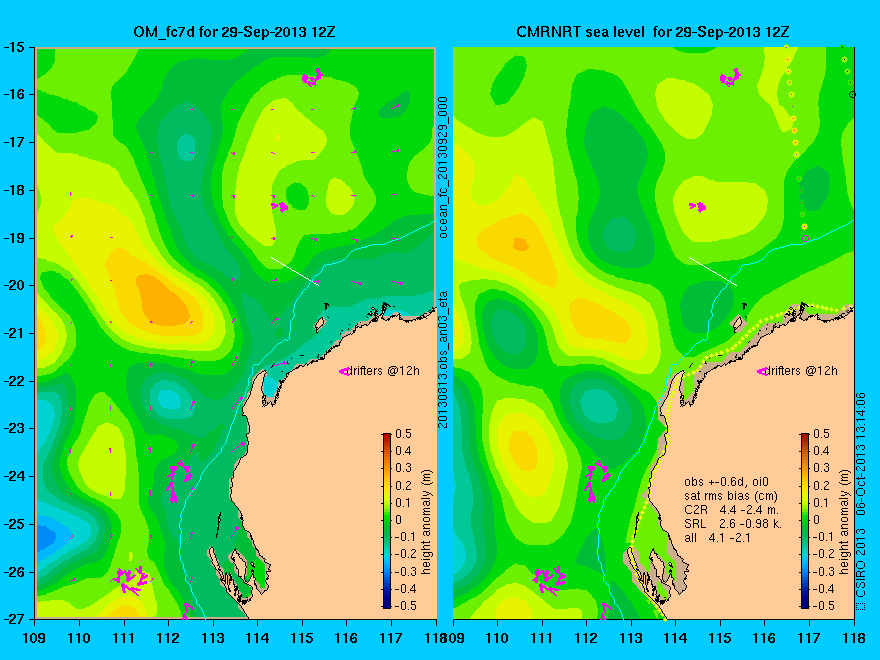Click the '-18' latitude axis label
This screenshot has height=660, width=880.
(x=14, y=190)
